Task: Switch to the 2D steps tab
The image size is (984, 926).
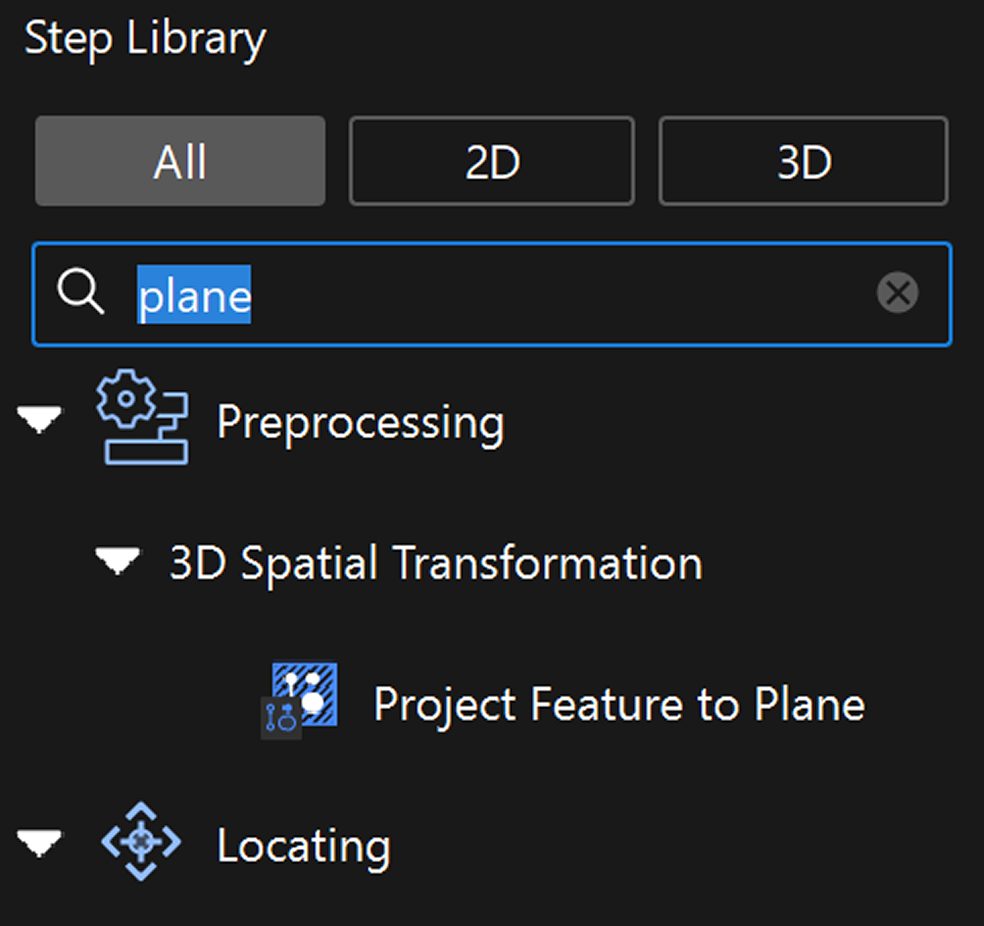Action: [491, 161]
